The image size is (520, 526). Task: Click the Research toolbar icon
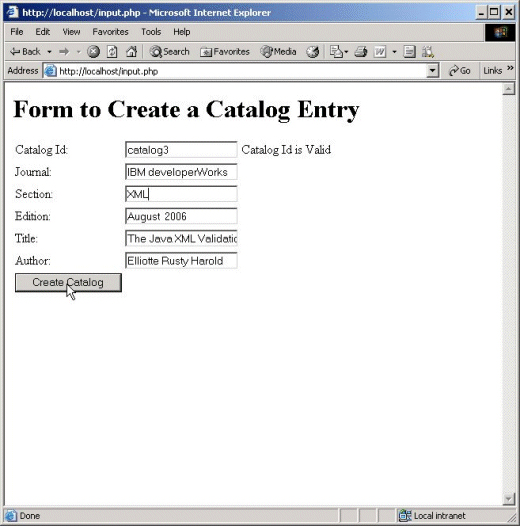428,52
